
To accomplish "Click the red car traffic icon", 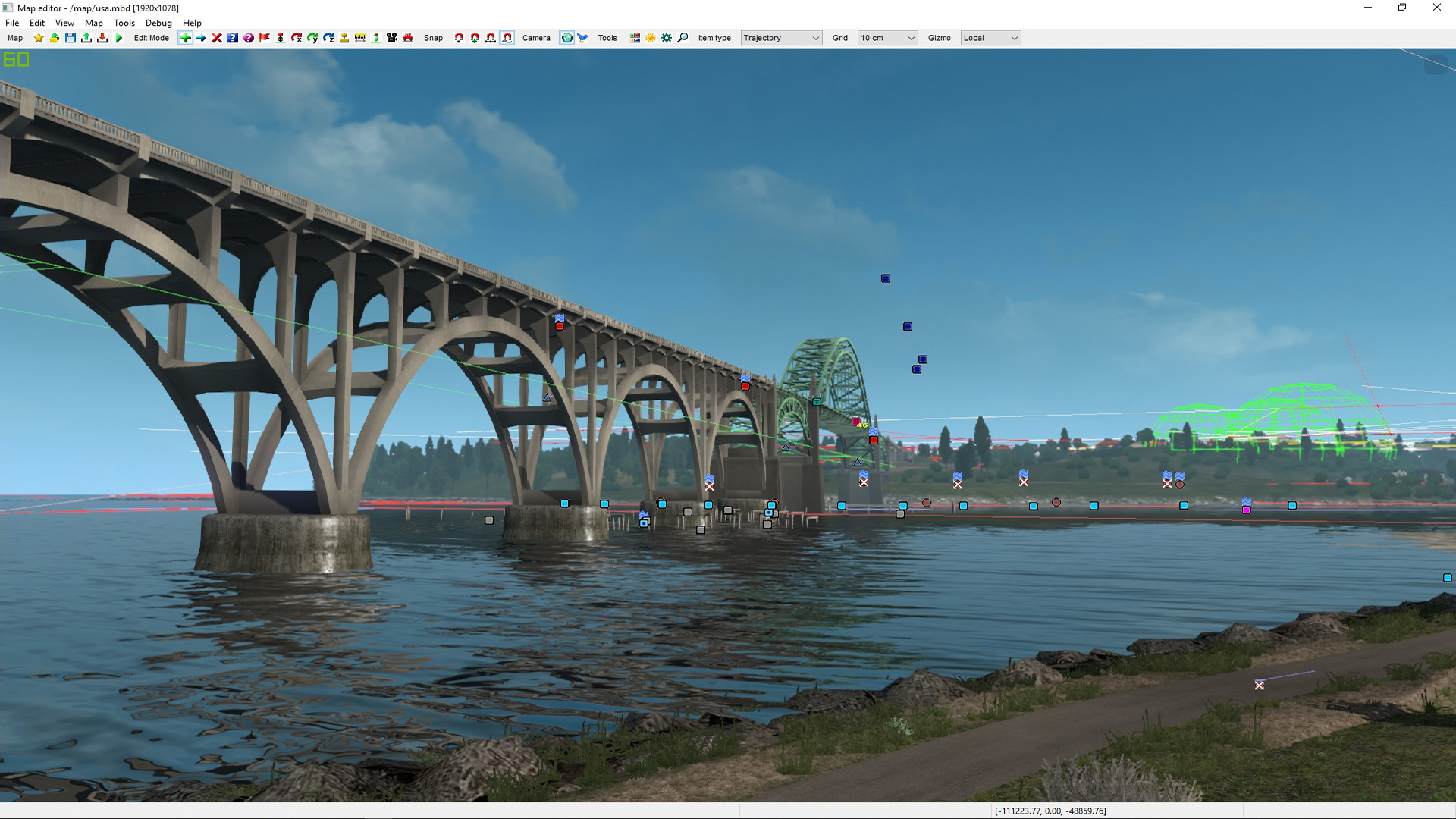I will (x=408, y=38).
